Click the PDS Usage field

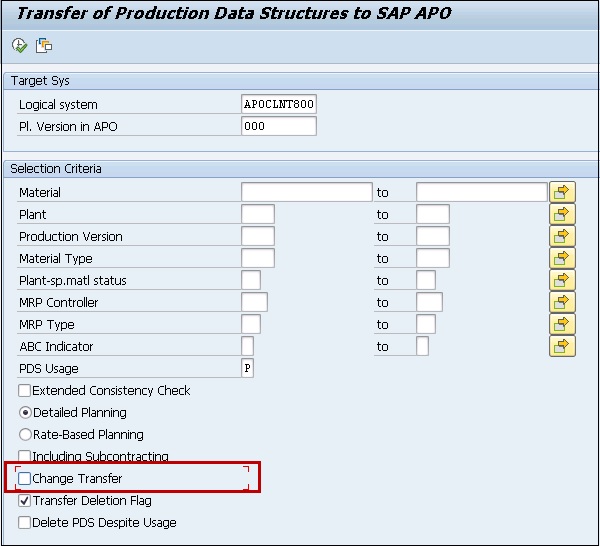click(247, 369)
